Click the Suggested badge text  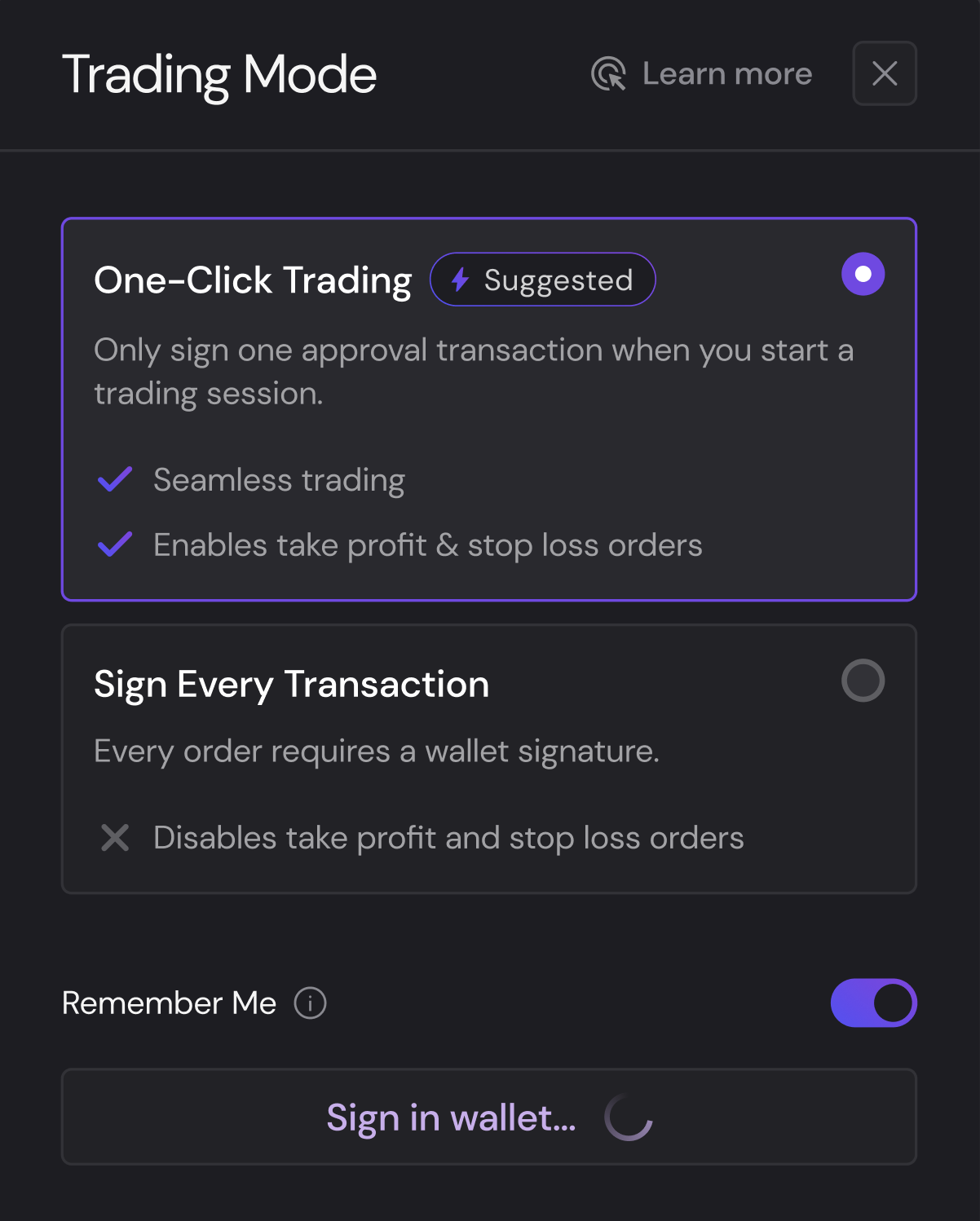(x=558, y=280)
